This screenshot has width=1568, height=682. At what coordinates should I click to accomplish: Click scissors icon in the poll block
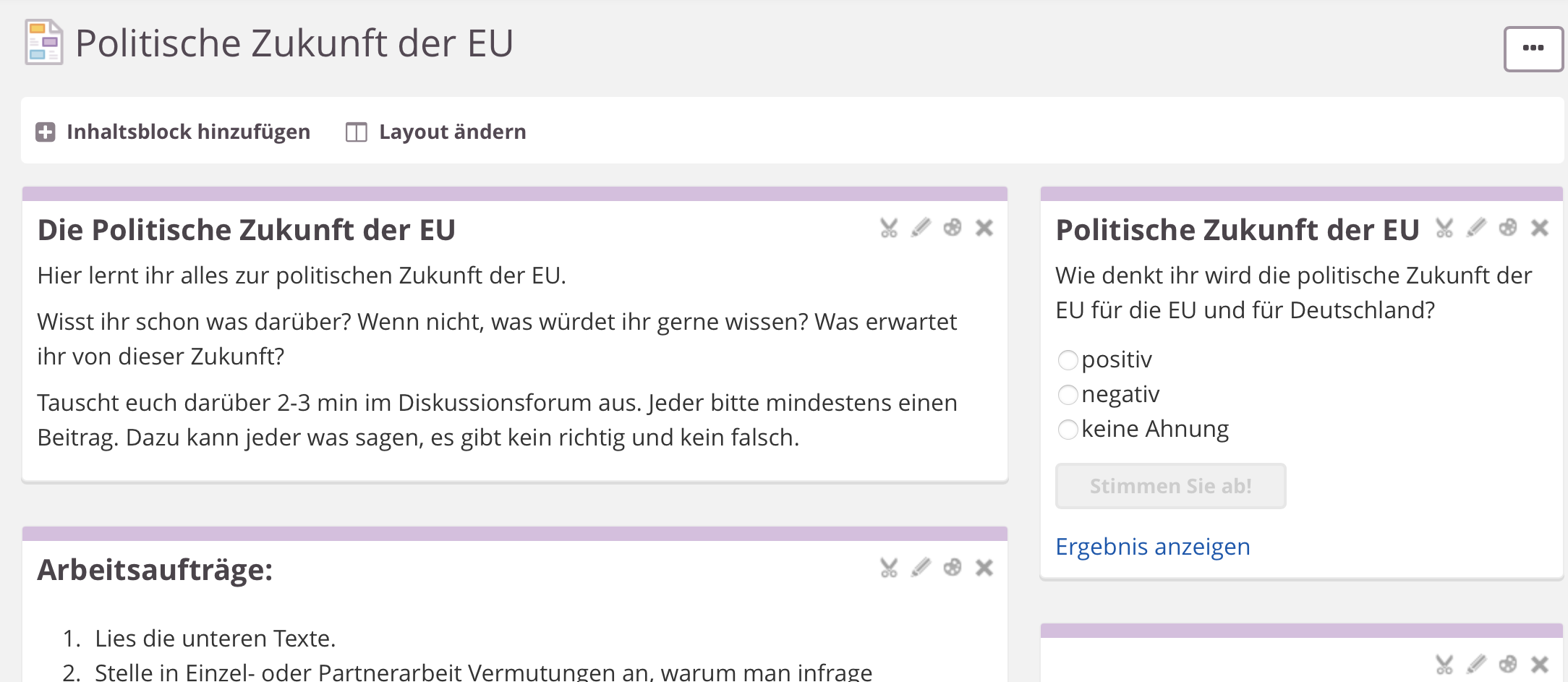[x=1444, y=229]
